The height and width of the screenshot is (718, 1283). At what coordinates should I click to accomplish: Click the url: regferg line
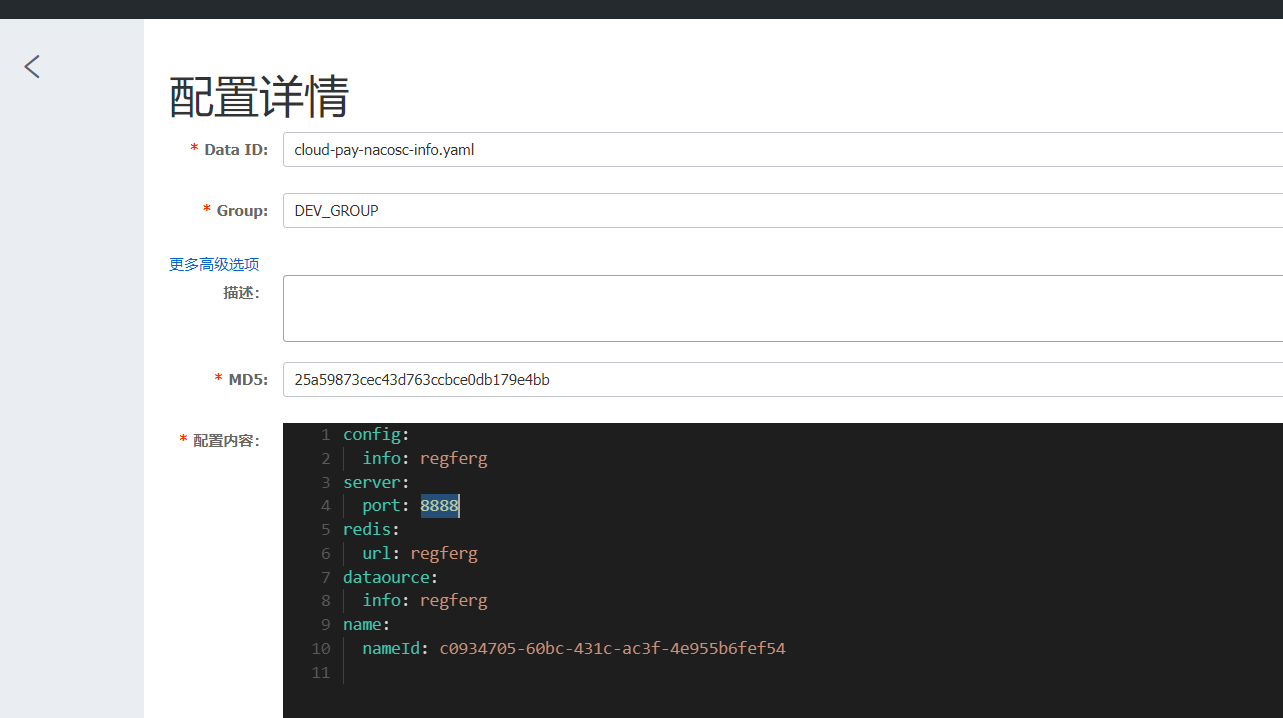point(420,553)
